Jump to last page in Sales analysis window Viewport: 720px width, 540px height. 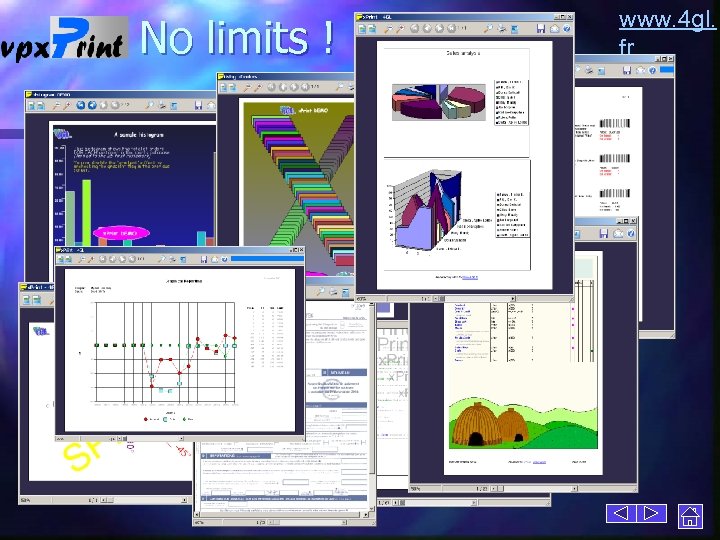pyautogui.click(x=451, y=28)
